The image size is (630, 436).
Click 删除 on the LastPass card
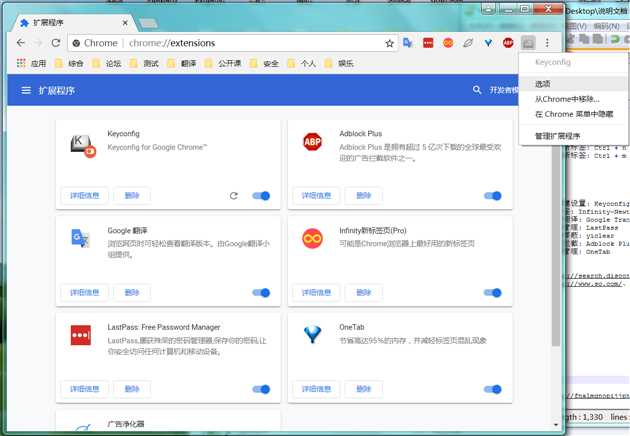point(132,389)
